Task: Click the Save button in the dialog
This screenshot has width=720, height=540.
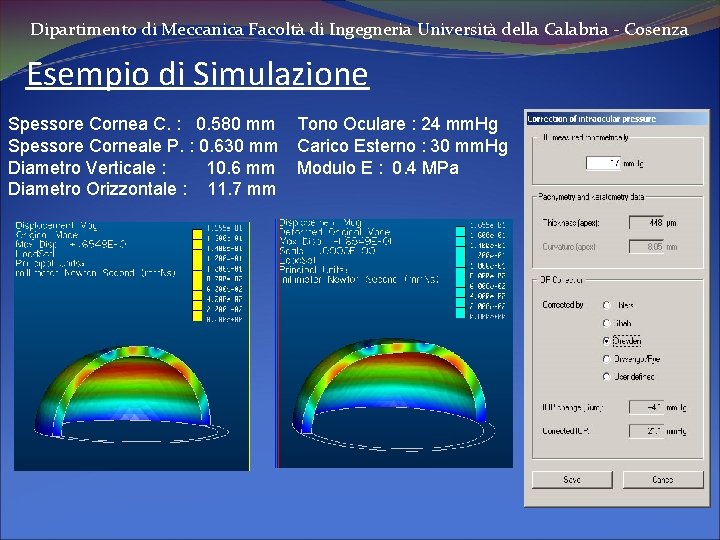Action: coord(572,480)
